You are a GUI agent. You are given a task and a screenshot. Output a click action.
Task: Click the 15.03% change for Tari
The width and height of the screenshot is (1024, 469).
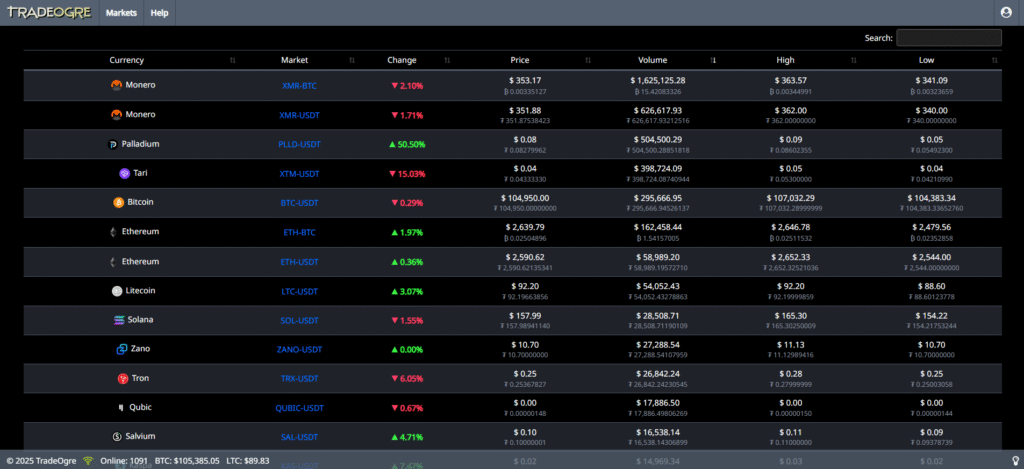click(407, 174)
